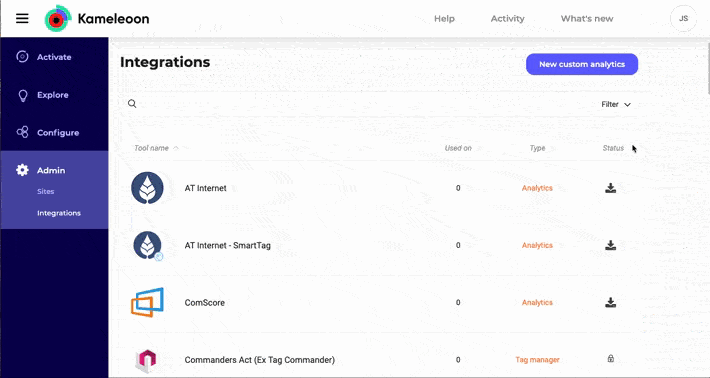Click the Activate sidebar icon
Screen dimensions: 710x378
coord(22,57)
